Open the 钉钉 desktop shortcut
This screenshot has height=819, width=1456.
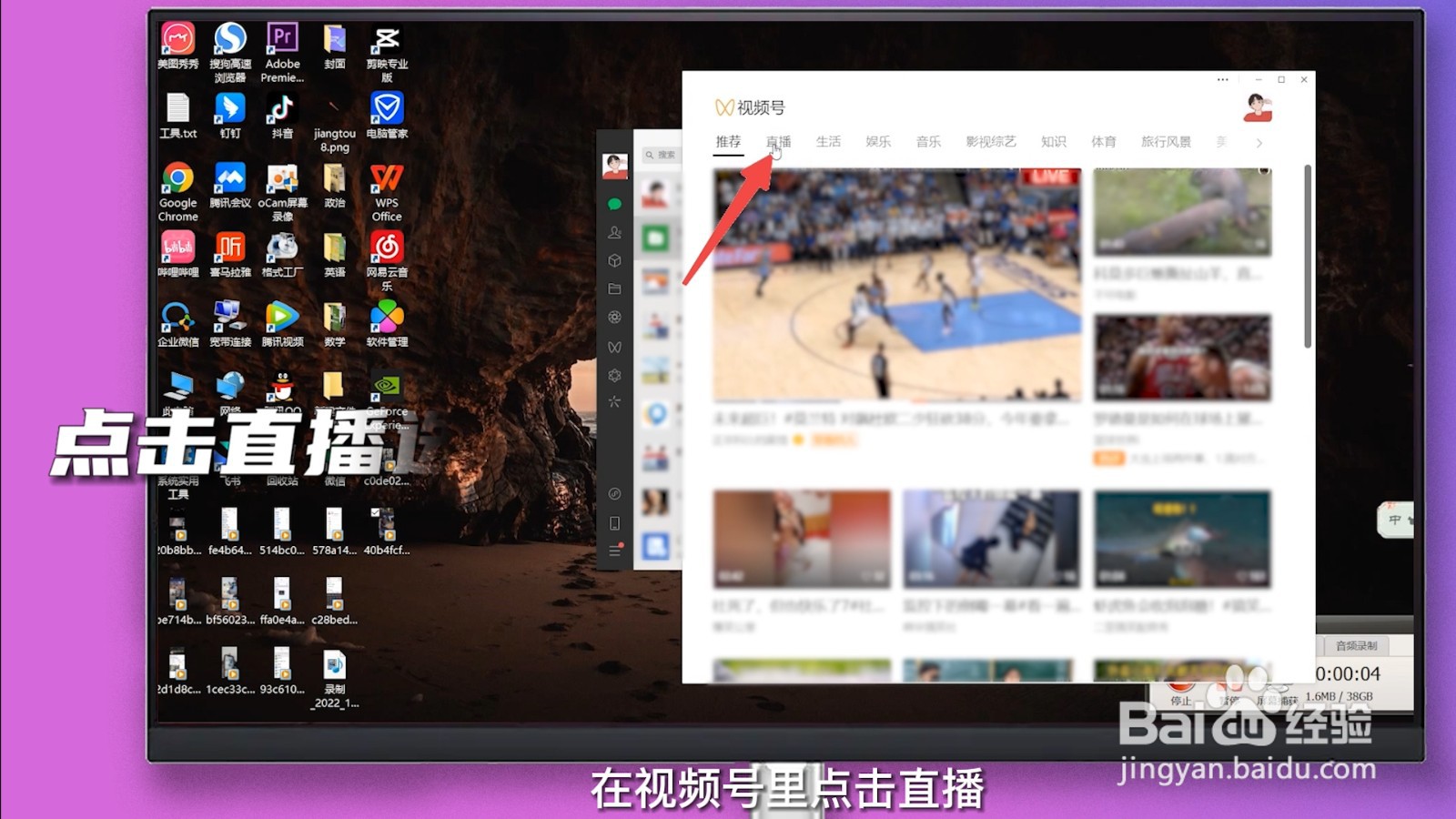click(x=229, y=116)
